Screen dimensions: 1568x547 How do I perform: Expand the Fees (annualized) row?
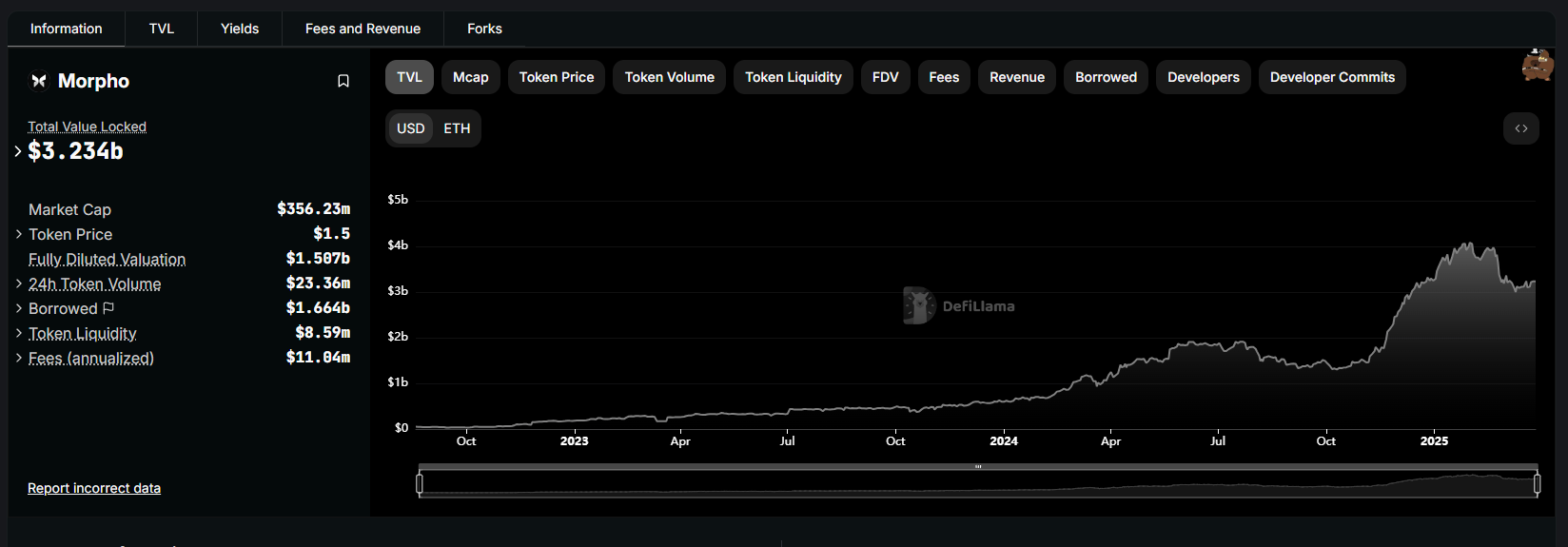point(19,358)
